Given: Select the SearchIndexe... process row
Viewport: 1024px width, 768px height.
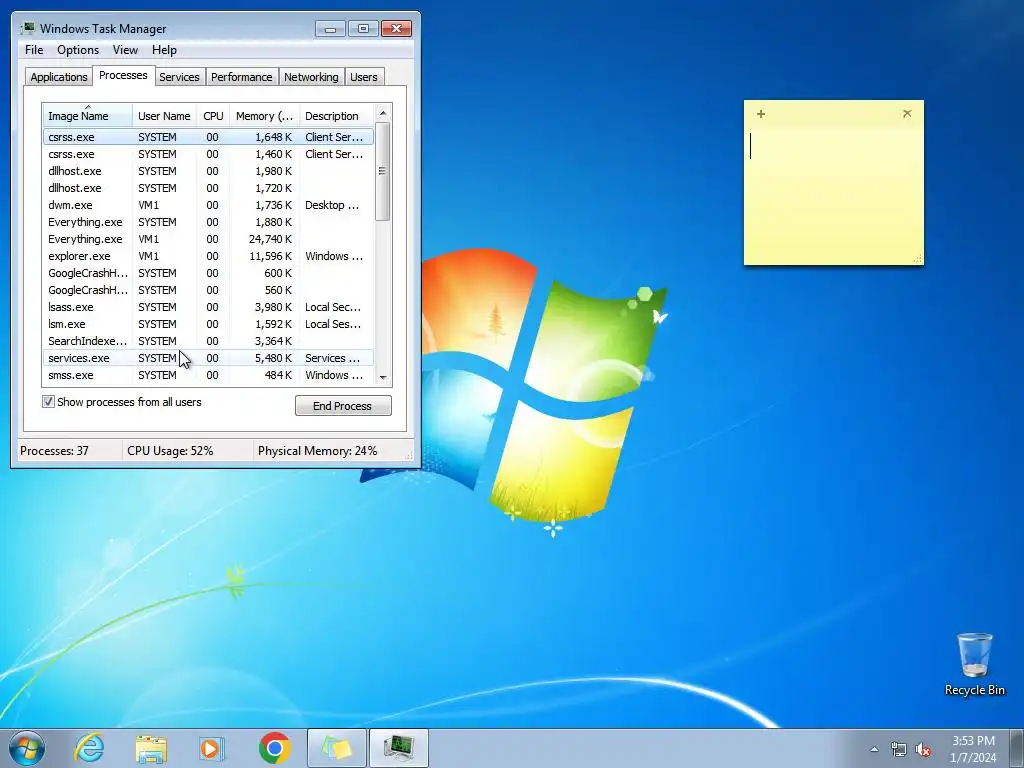Looking at the screenshot, I should 208,341.
